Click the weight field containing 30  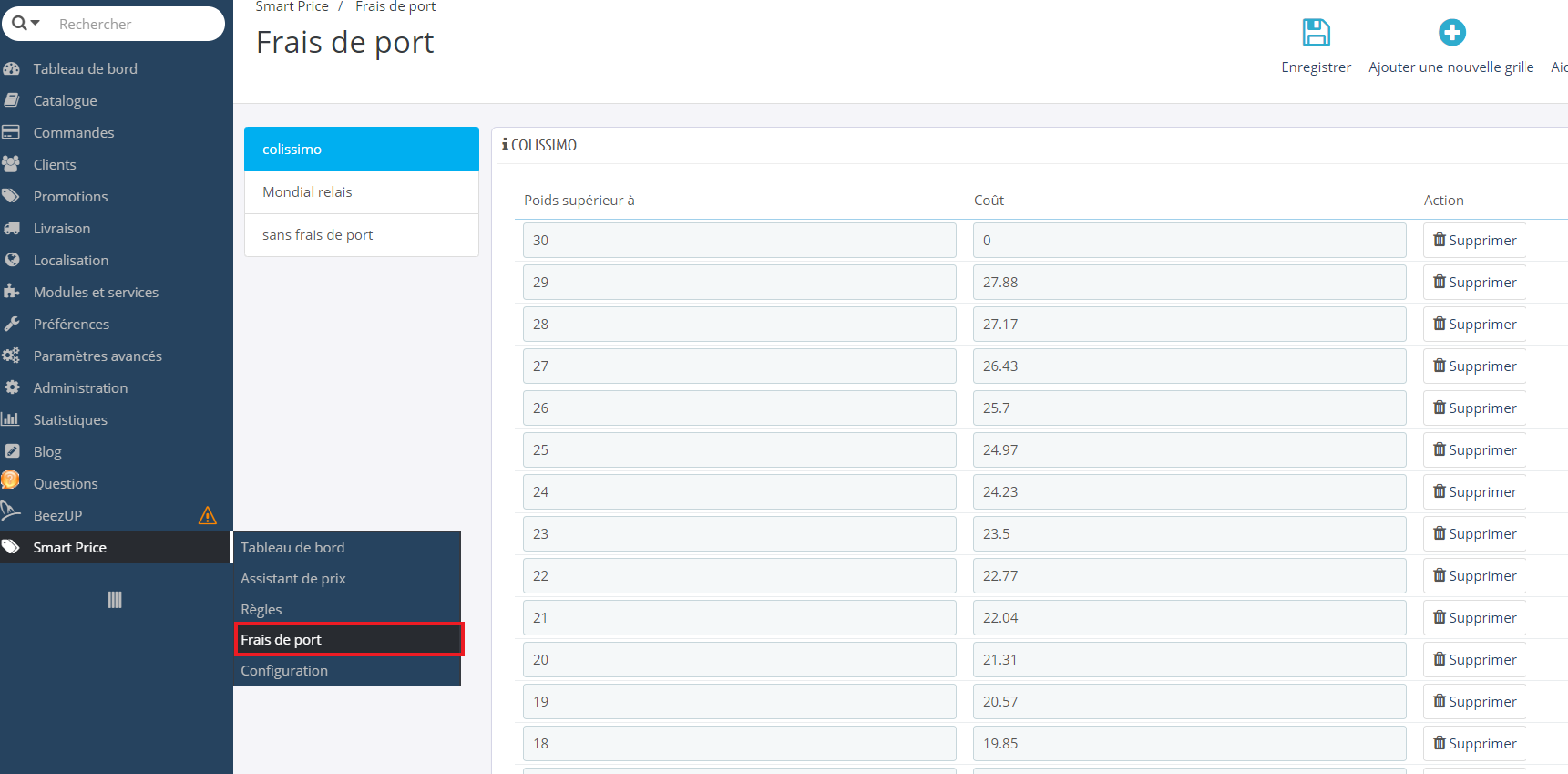(x=740, y=240)
